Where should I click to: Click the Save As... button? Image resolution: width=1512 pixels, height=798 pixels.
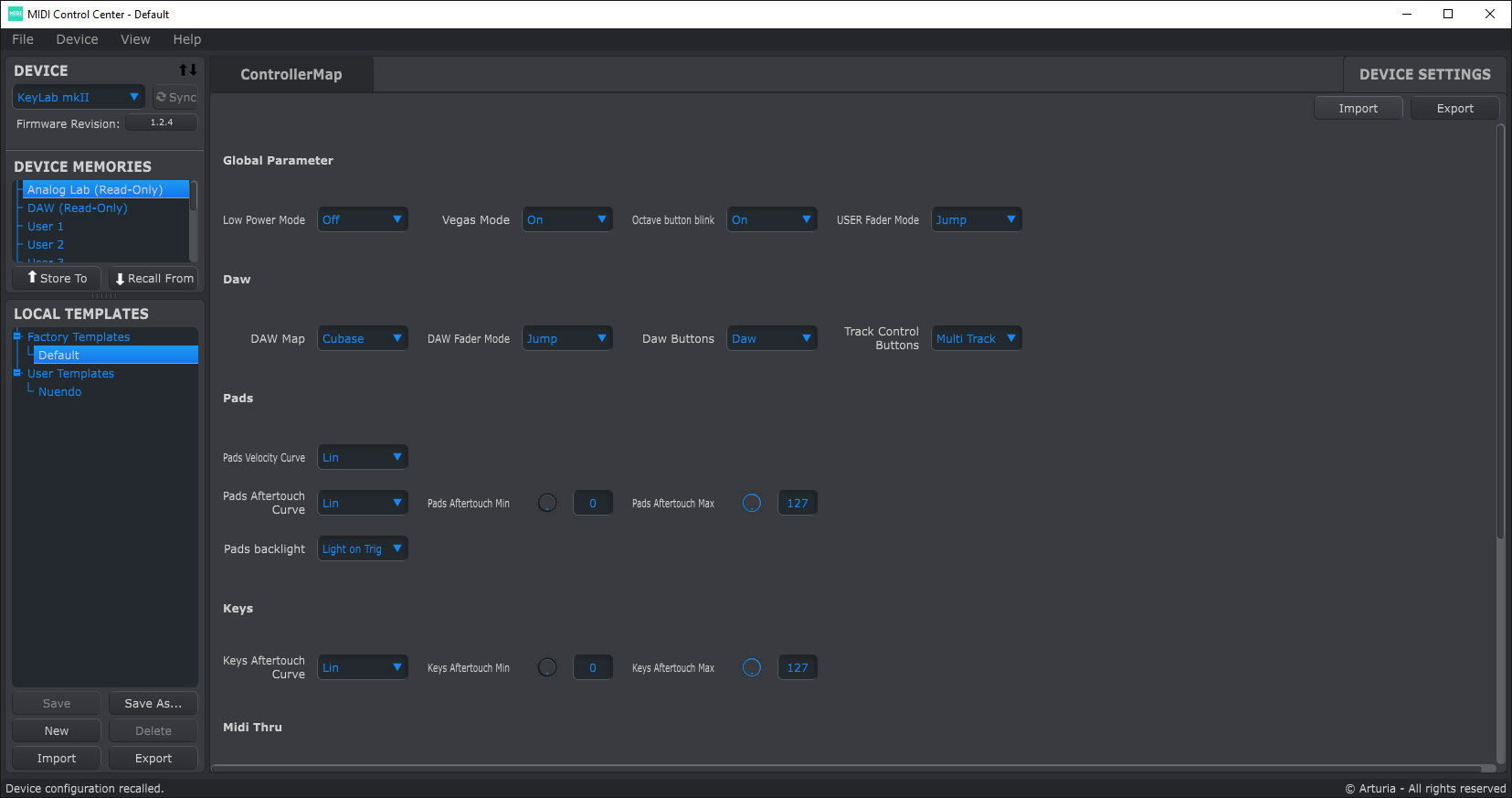153,703
